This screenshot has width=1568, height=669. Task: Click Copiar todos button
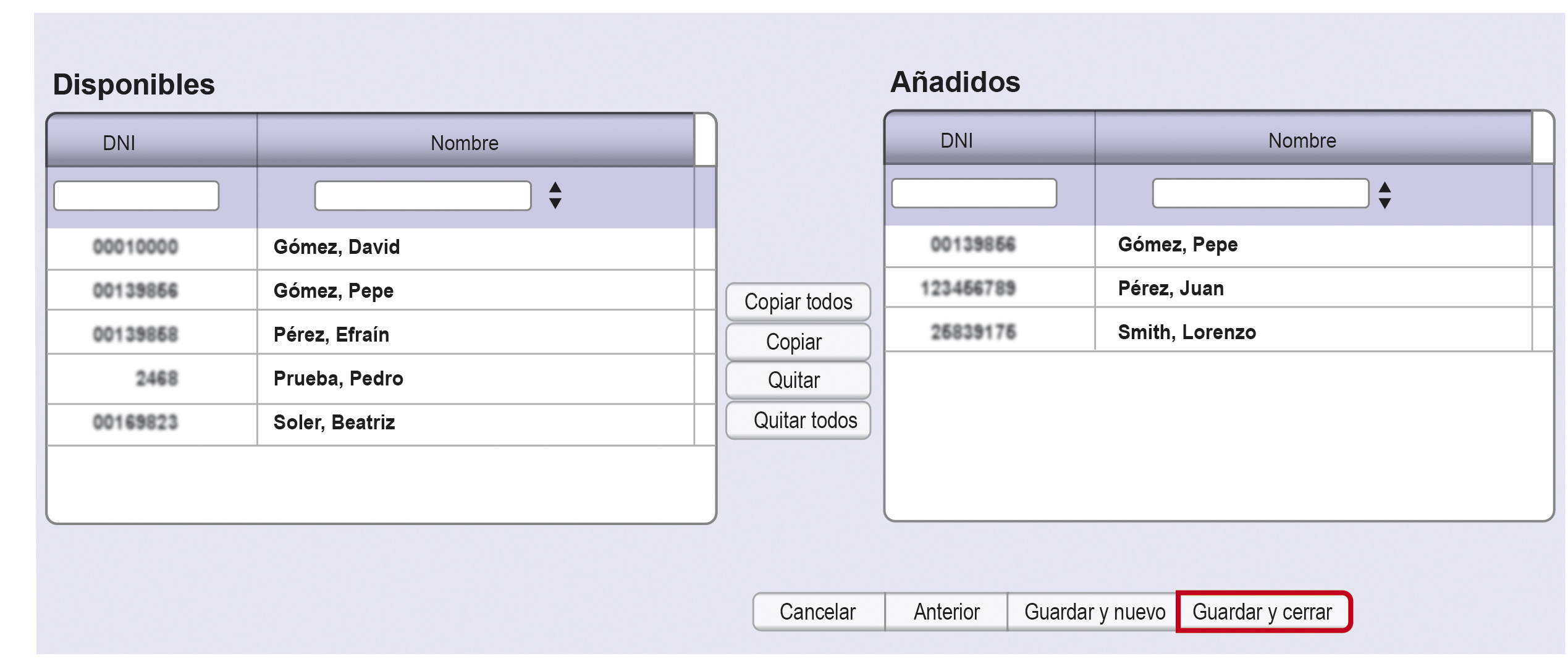click(798, 301)
